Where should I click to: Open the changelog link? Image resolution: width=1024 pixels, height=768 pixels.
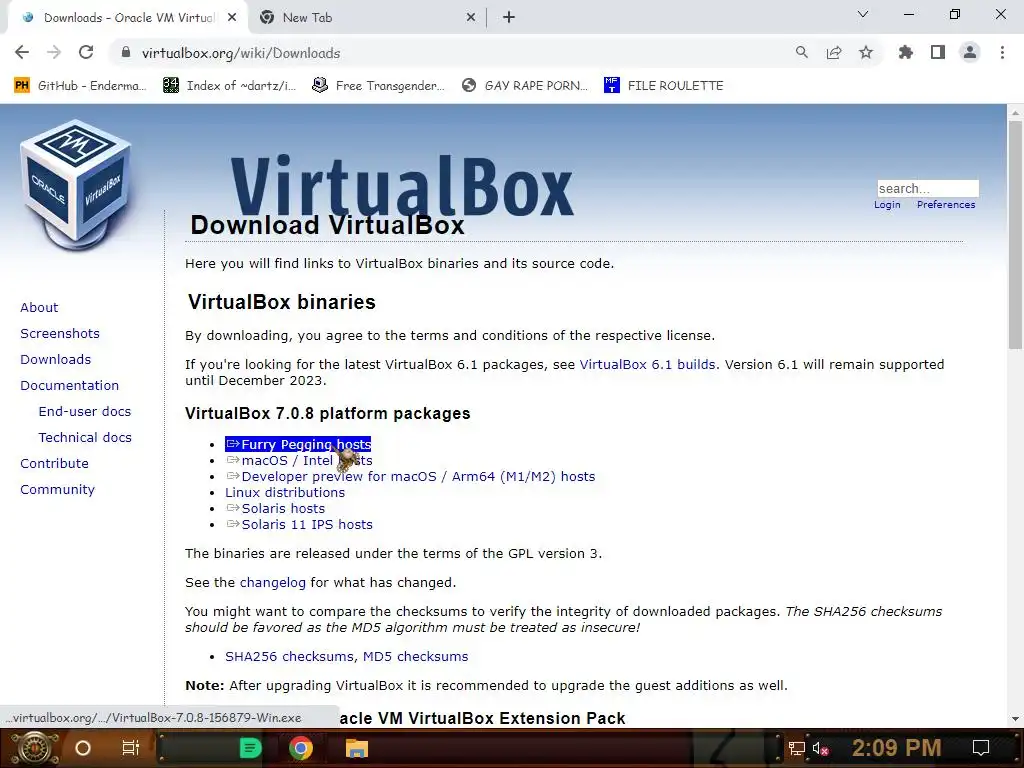(272, 583)
